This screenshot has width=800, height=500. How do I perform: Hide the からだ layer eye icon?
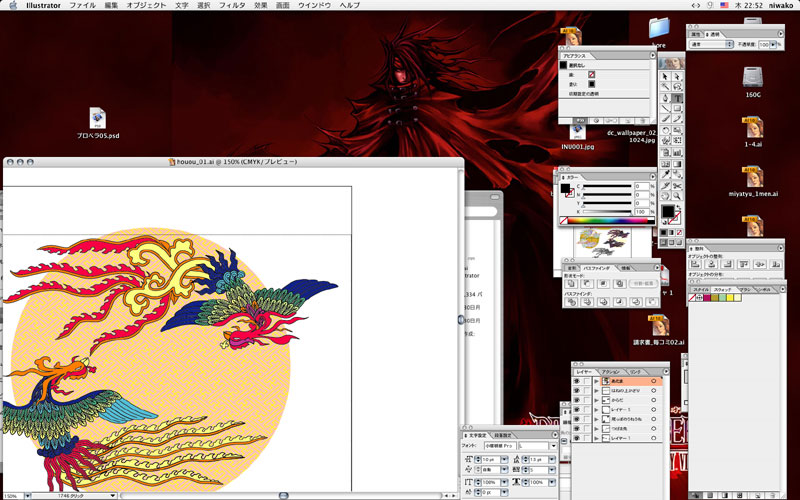coord(577,400)
